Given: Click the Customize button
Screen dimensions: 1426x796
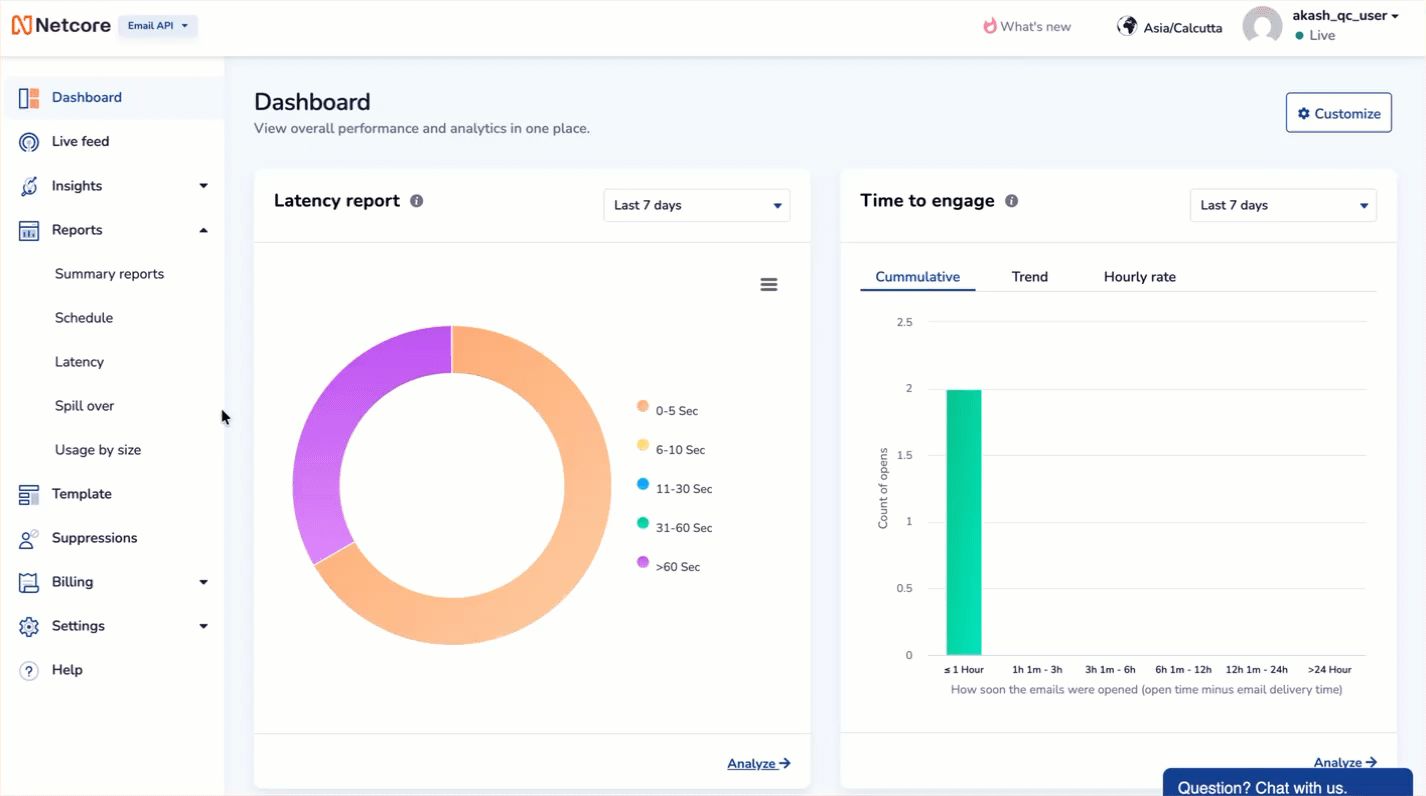Looking at the screenshot, I should [1339, 114].
